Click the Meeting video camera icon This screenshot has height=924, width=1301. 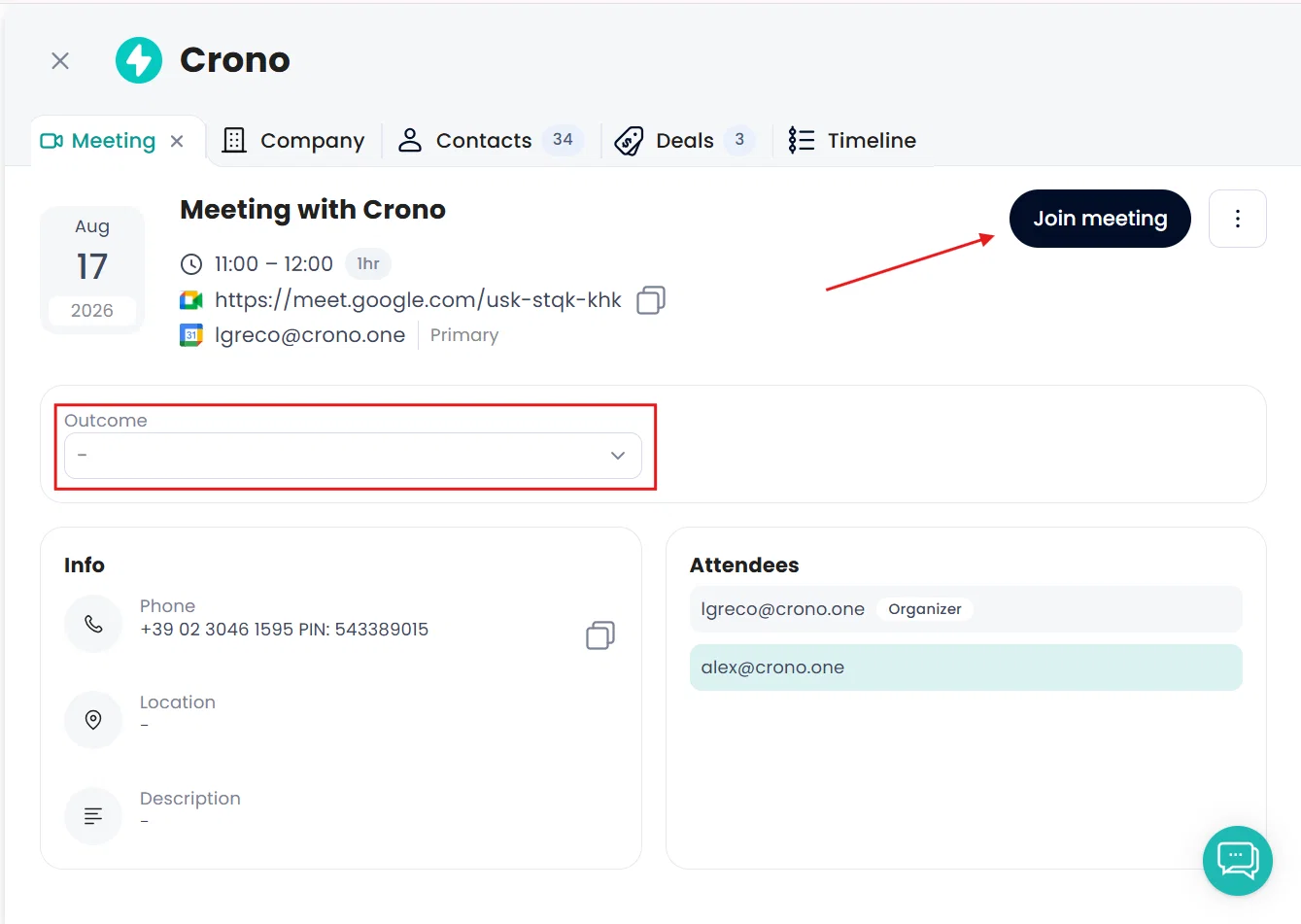point(51,142)
